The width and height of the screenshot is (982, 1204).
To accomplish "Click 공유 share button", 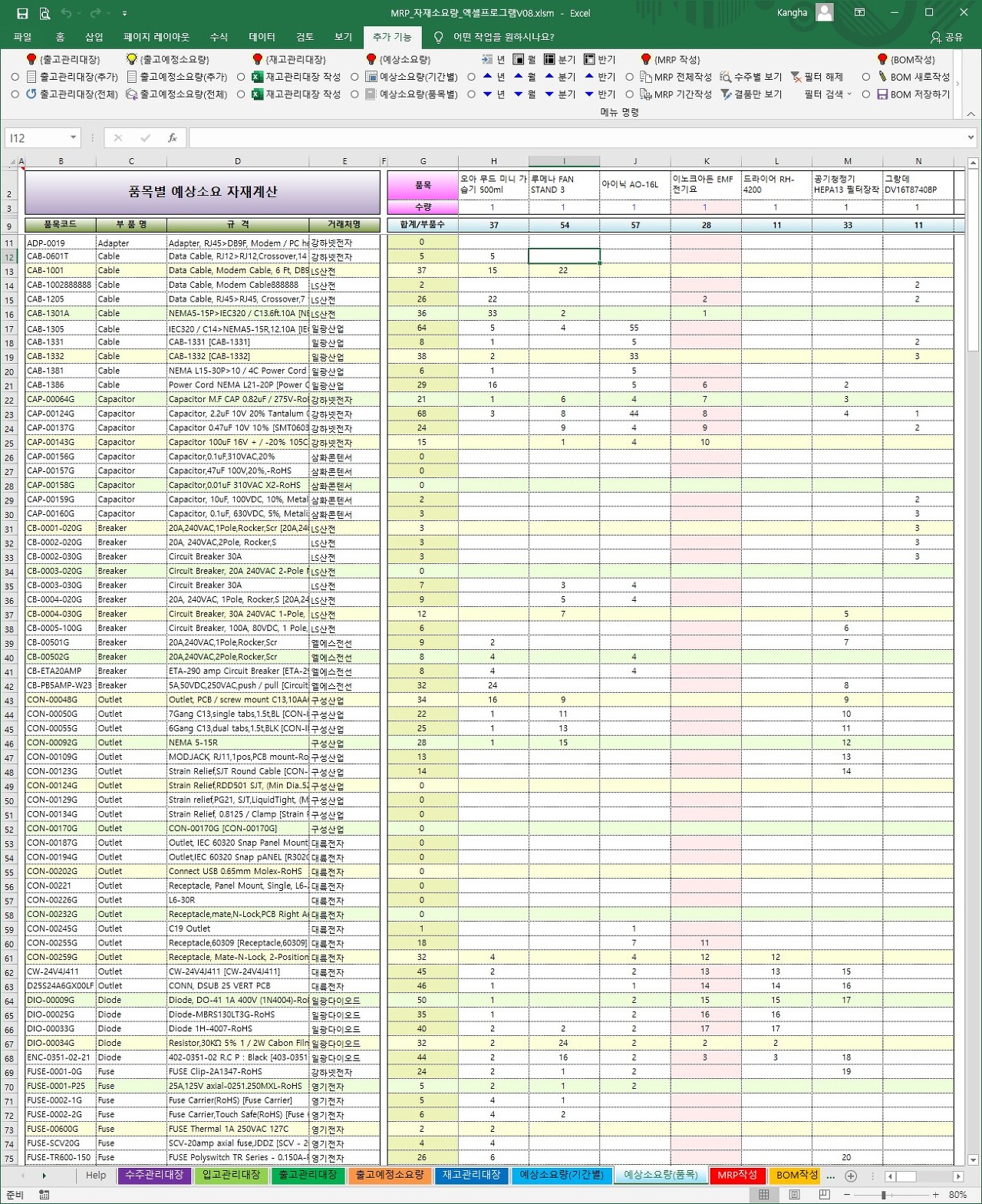I will 947,37.
